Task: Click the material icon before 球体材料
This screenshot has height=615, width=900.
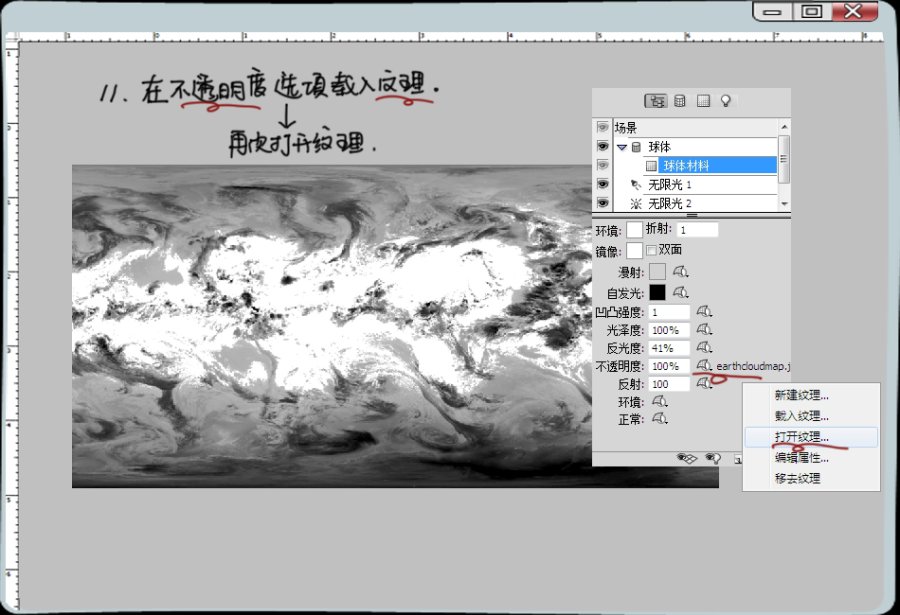Action: click(651, 166)
